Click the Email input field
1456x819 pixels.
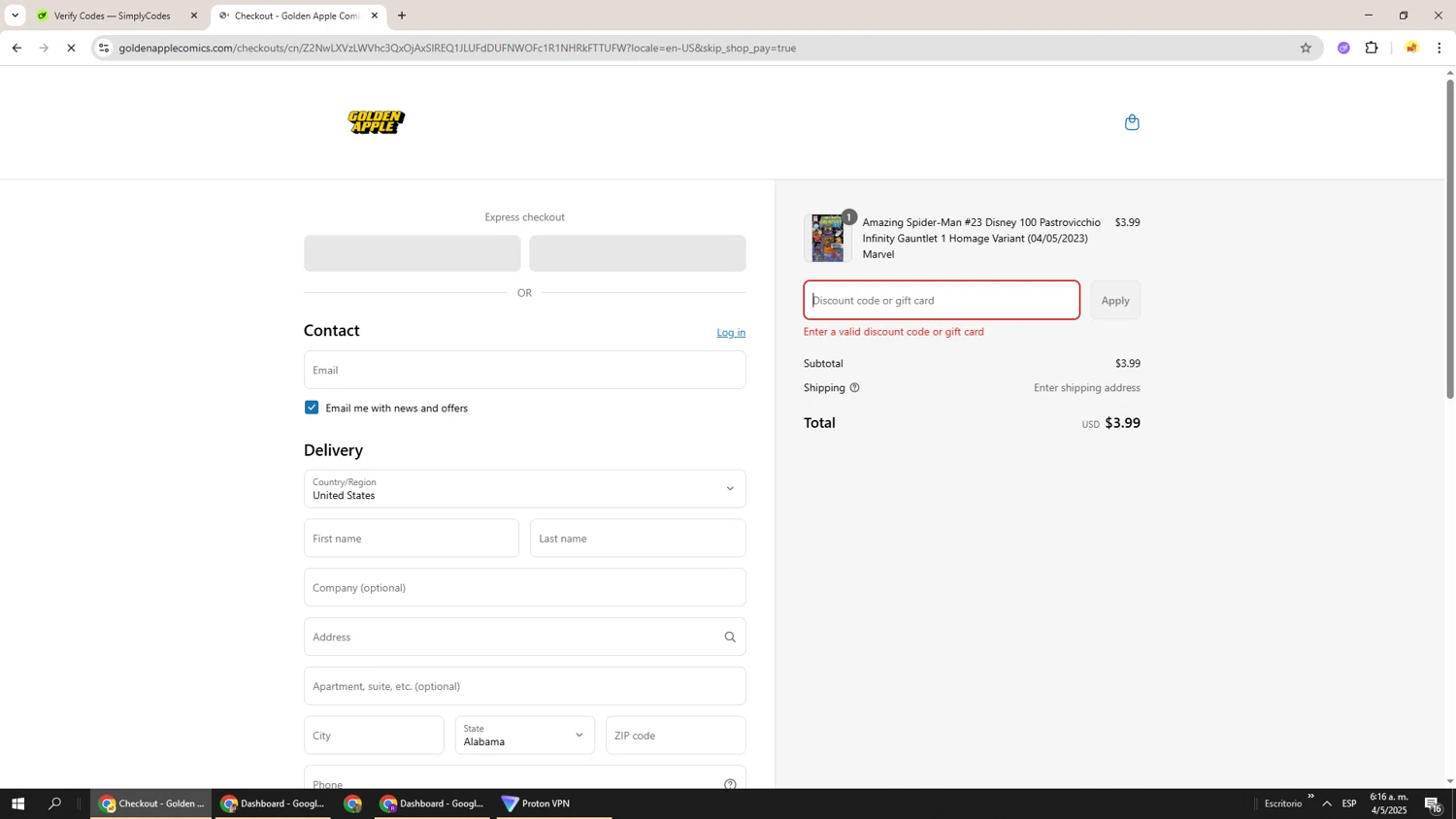(x=524, y=370)
